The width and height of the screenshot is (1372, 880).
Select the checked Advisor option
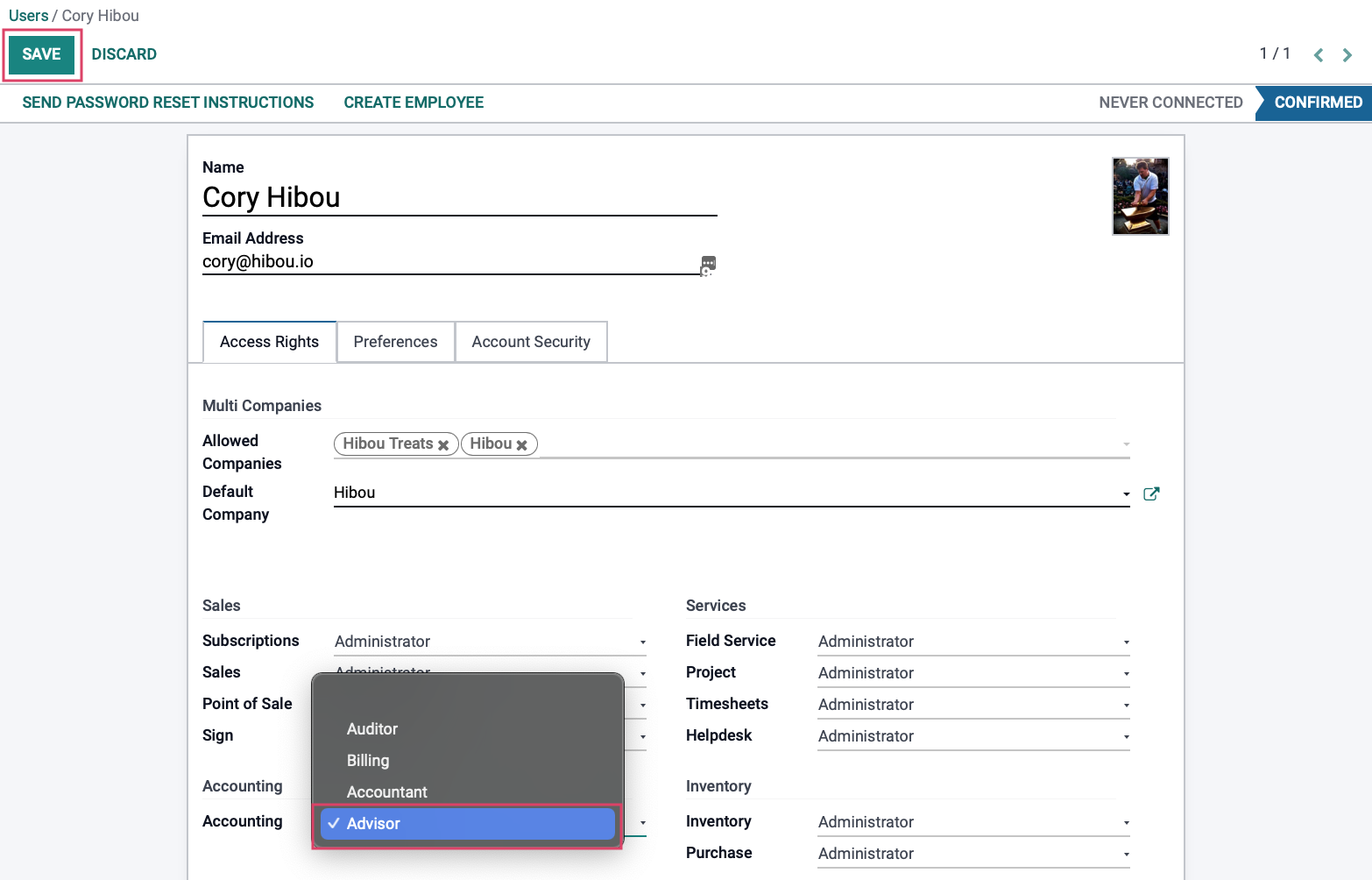click(467, 824)
